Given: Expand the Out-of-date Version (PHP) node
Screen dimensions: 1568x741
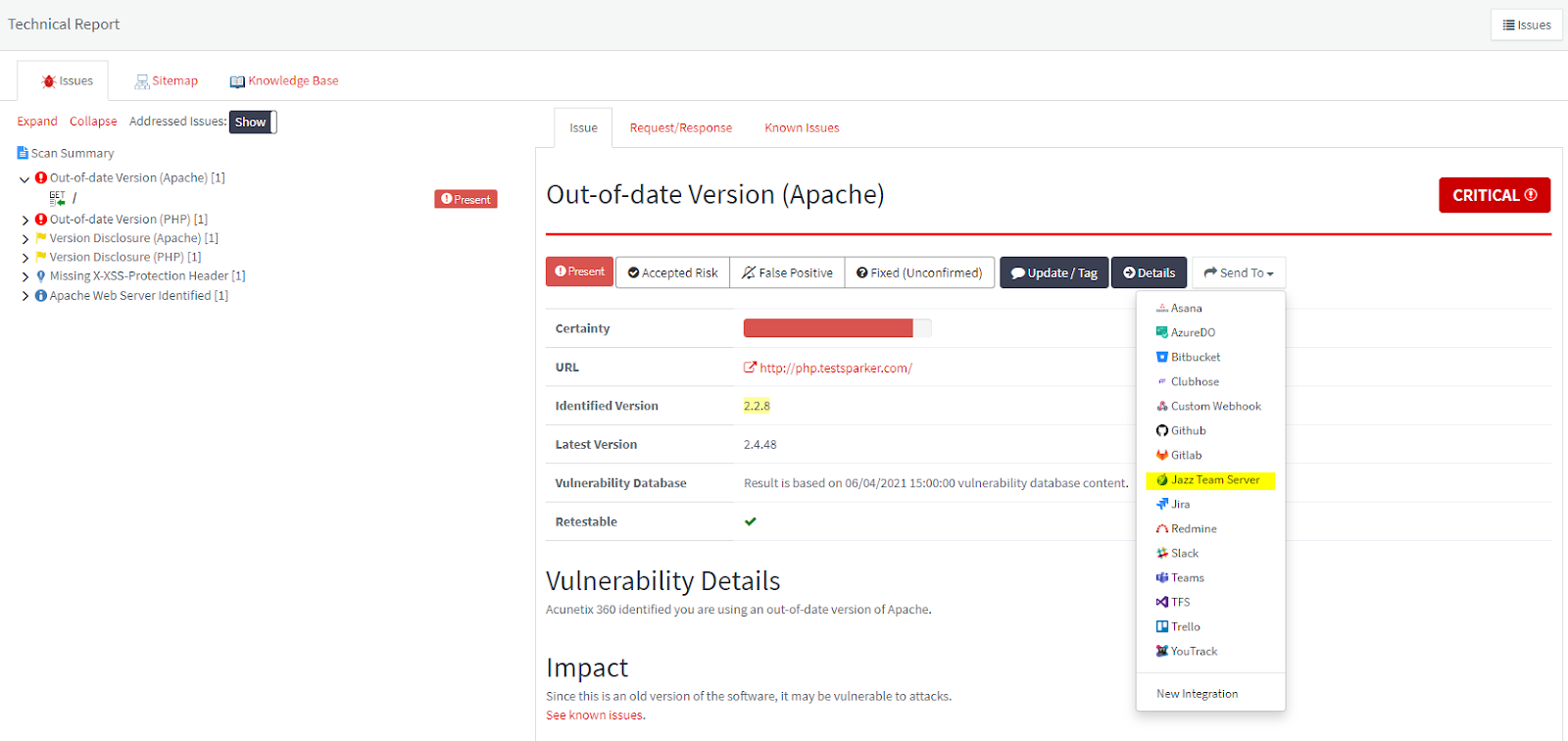Looking at the screenshot, I should pos(24,221).
